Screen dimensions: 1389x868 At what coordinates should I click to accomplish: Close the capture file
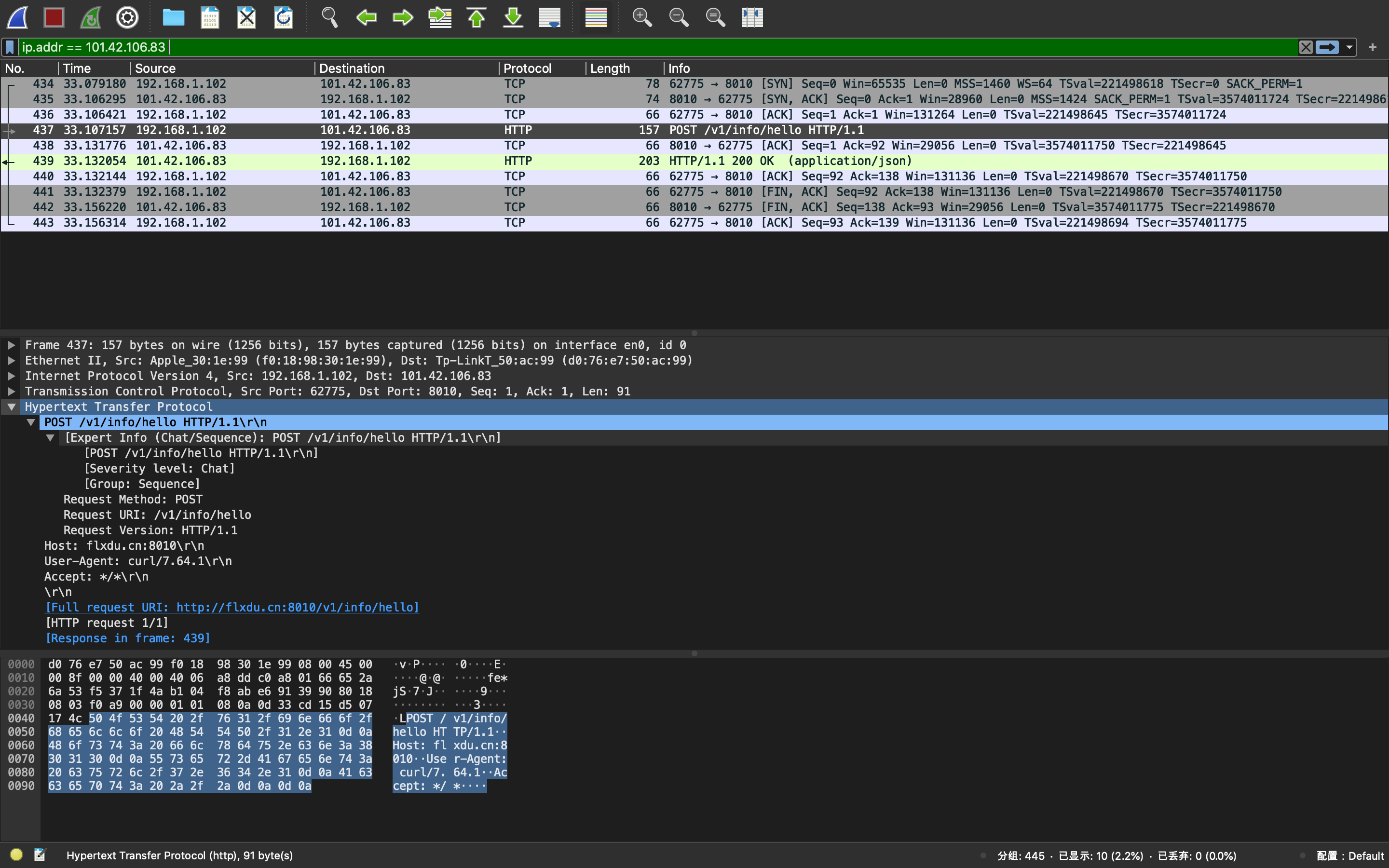pyautogui.click(x=247, y=17)
